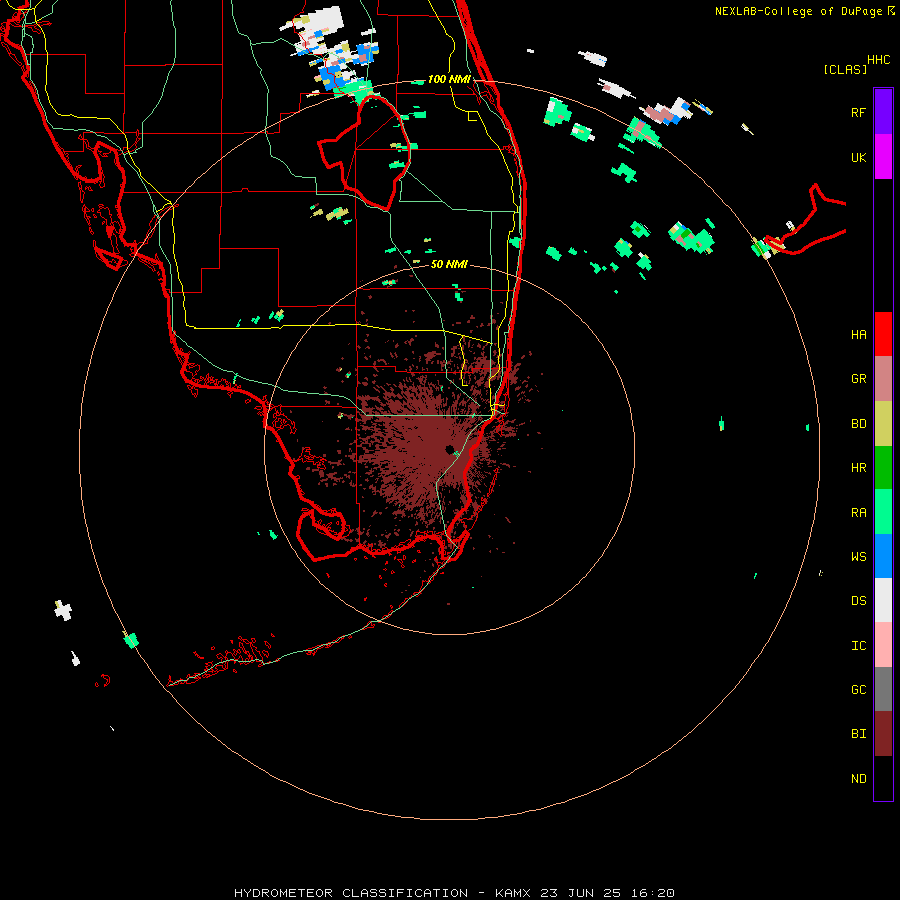Click the BD yellow legend swatch

point(883,424)
